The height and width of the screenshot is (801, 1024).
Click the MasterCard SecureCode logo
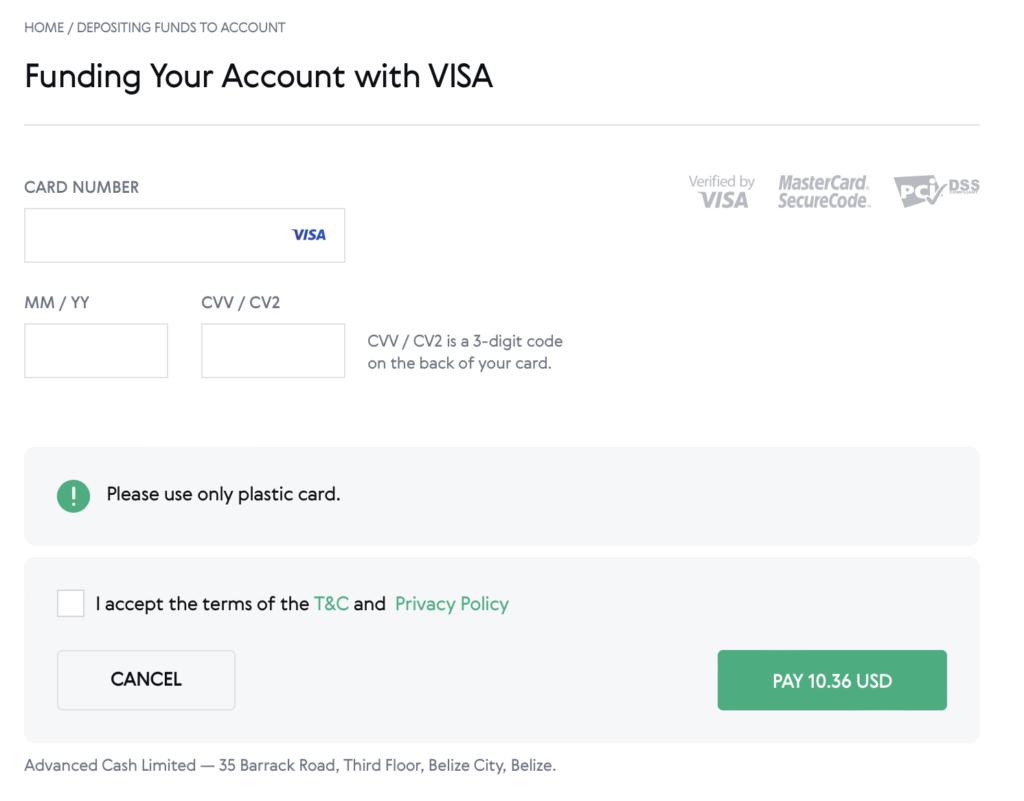824,191
